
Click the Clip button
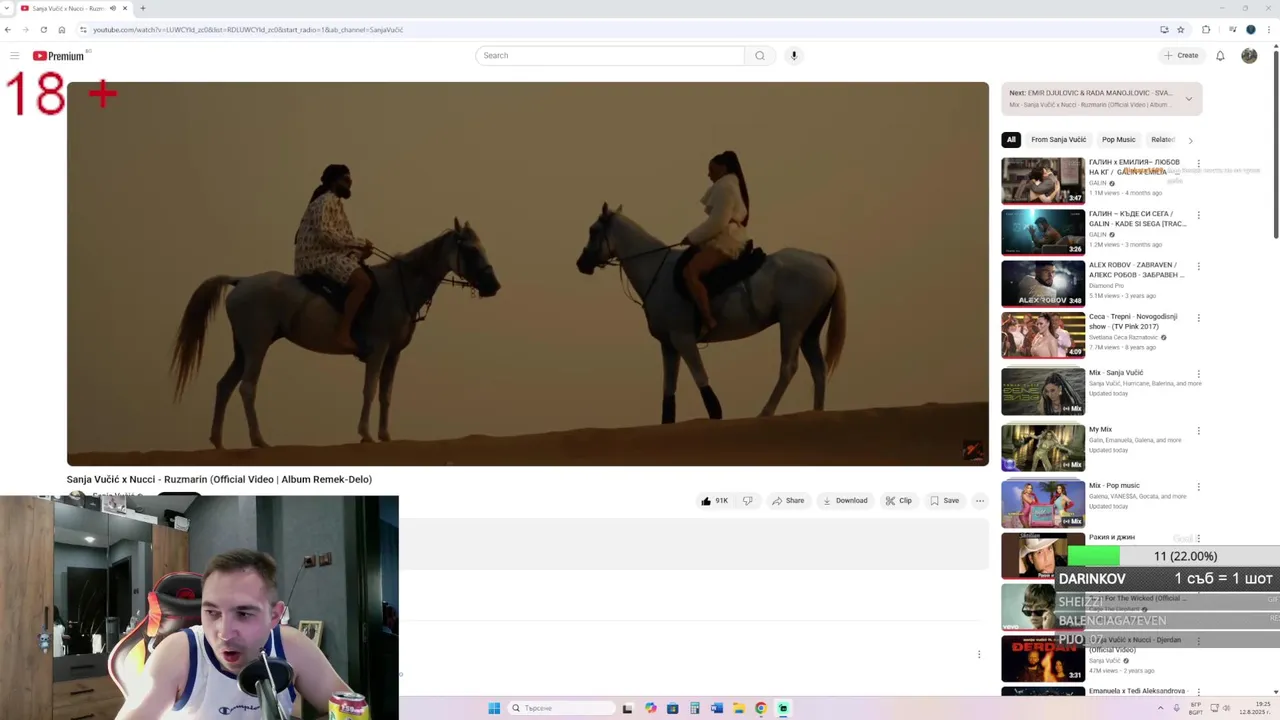coord(898,501)
